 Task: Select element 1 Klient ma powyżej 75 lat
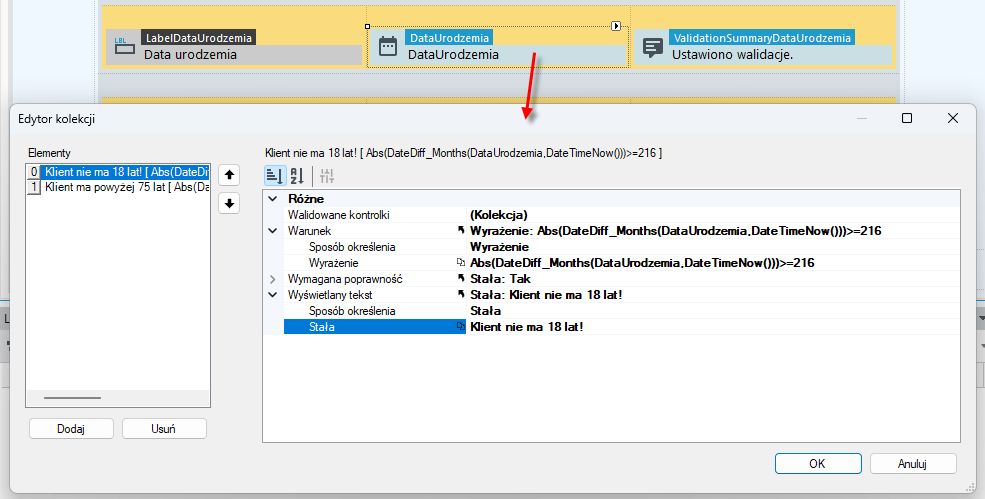coord(118,187)
